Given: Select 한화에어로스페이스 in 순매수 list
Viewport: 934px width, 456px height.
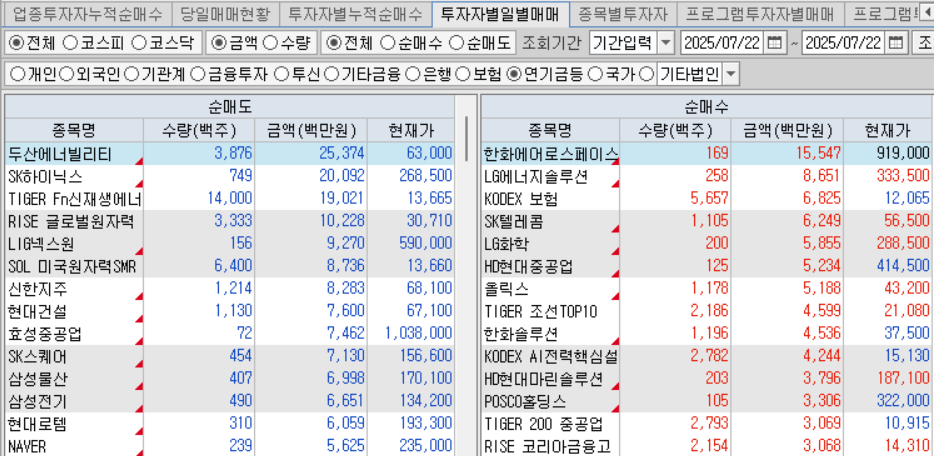Looking at the screenshot, I should pos(706,154).
